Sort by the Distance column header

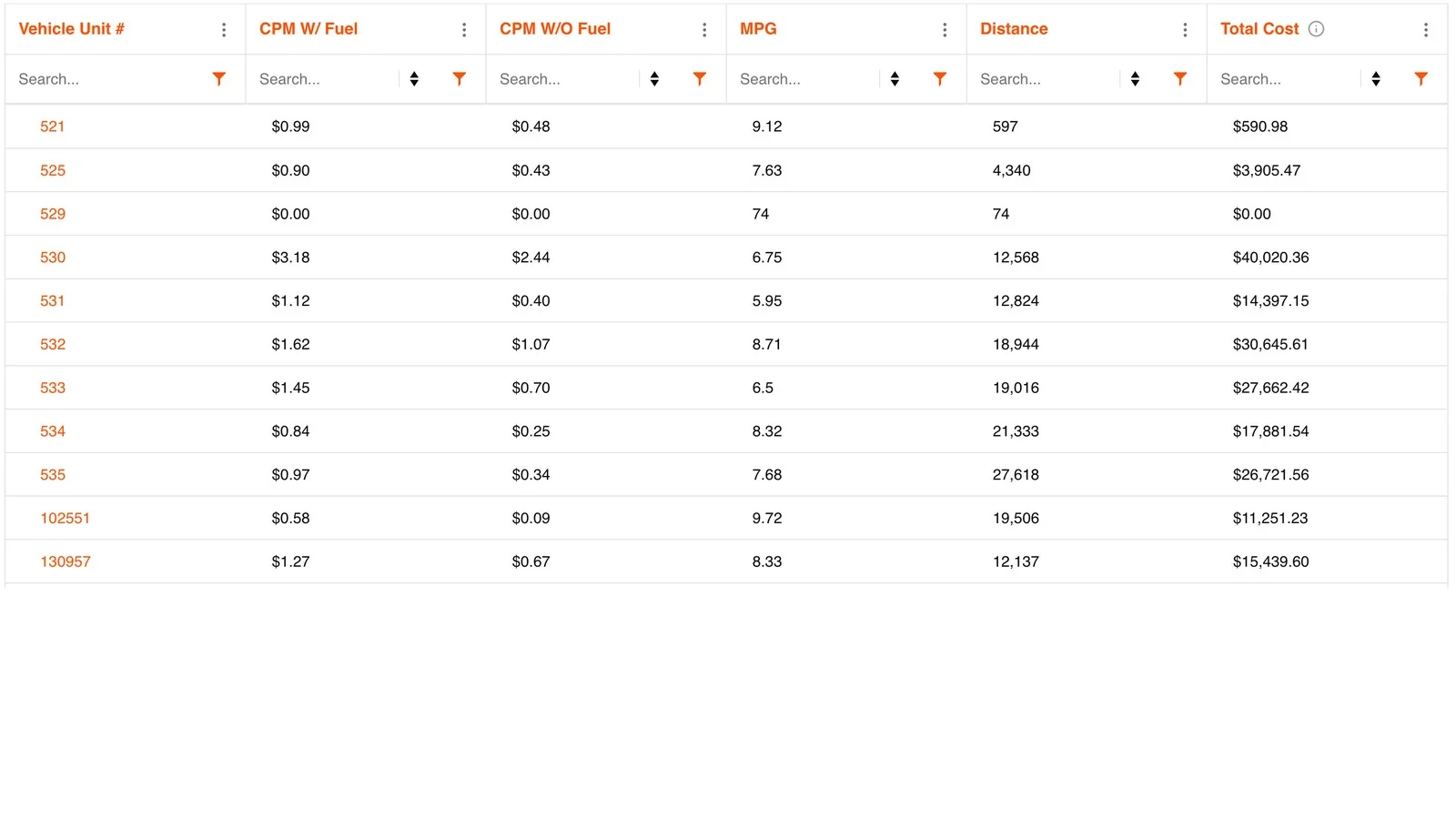[x=1014, y=29]
